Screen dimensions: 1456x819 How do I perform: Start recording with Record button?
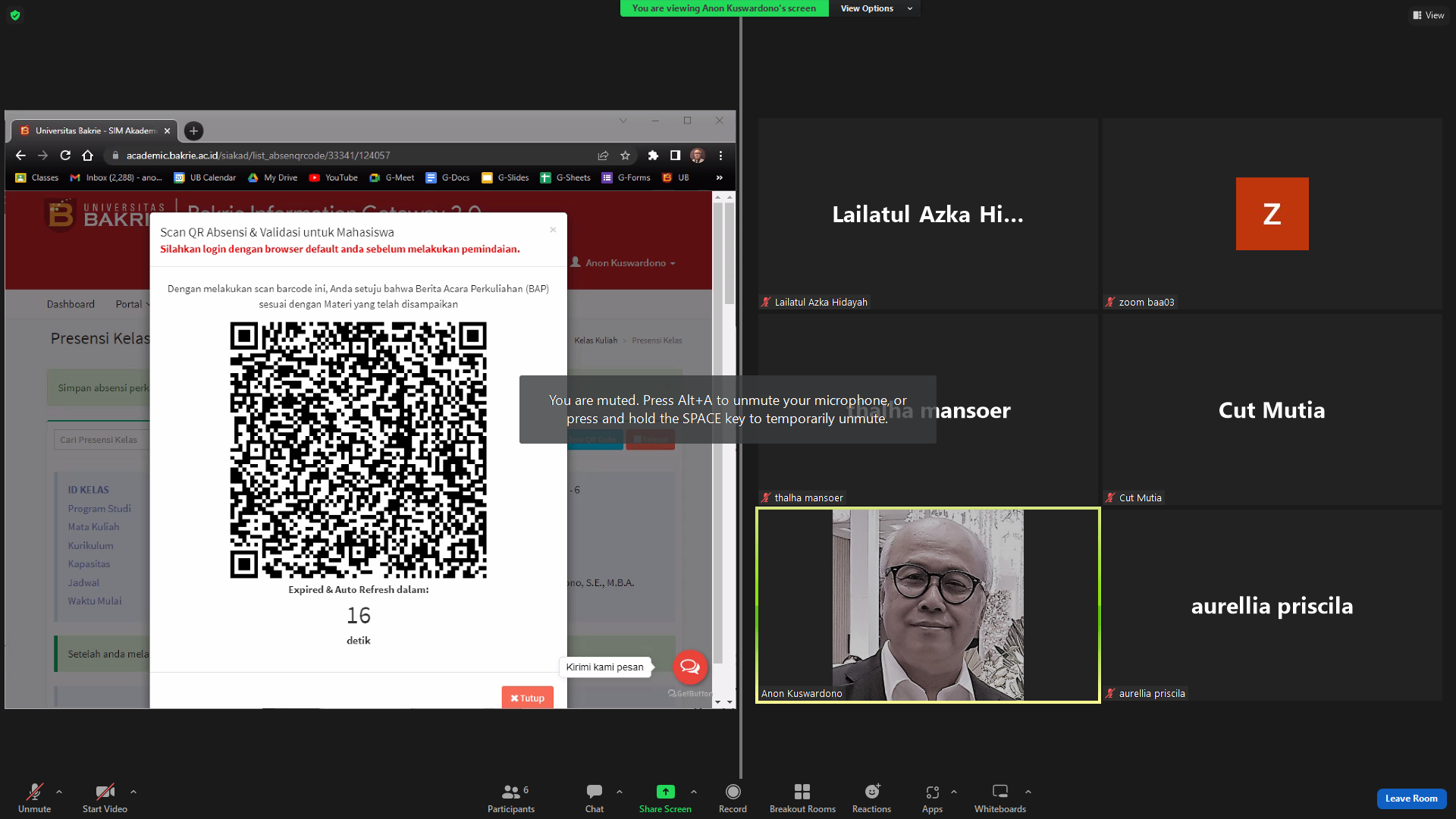(733, 798)
